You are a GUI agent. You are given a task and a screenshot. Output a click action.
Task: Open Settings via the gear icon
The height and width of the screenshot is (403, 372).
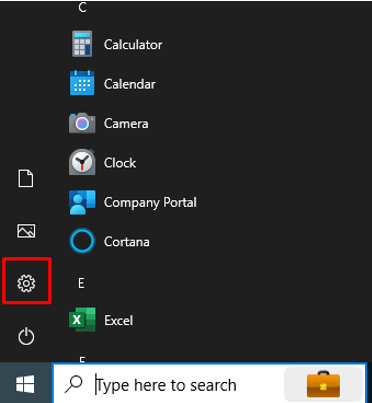pos(26,283)
